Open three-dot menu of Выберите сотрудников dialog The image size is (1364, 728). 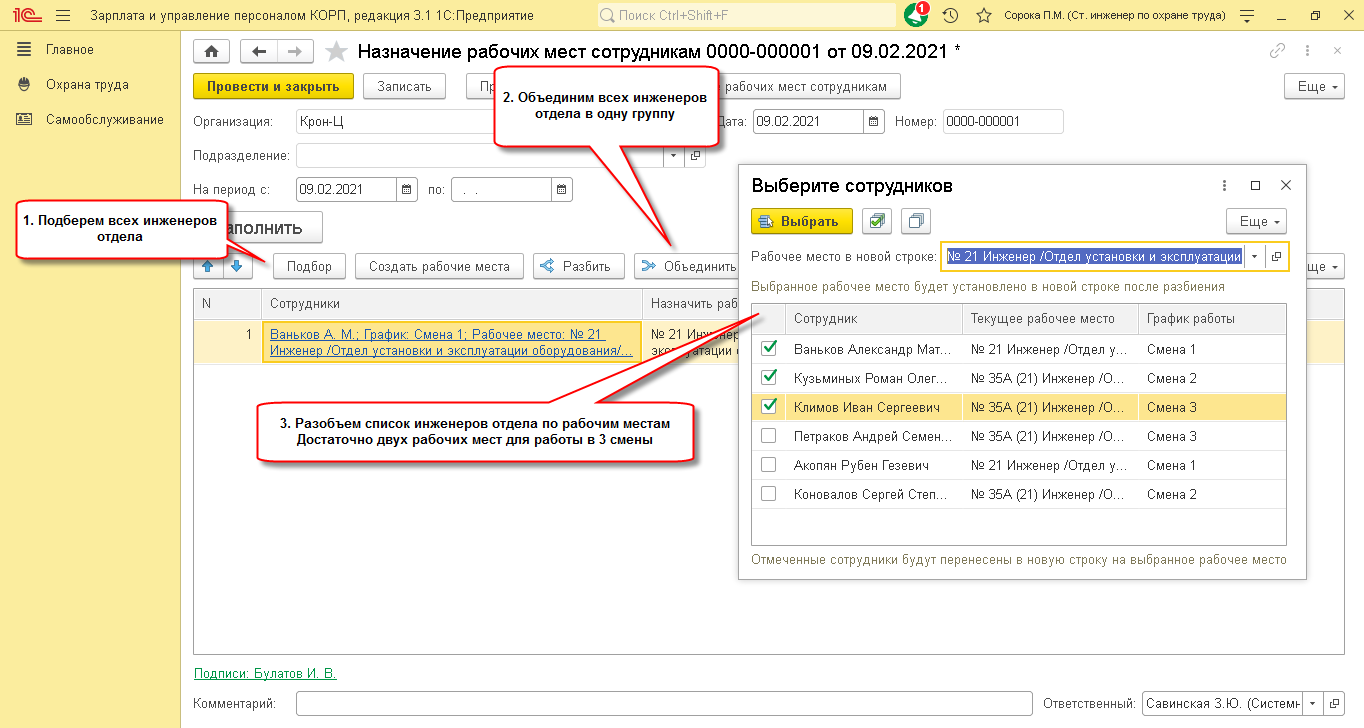point(1225,185)
